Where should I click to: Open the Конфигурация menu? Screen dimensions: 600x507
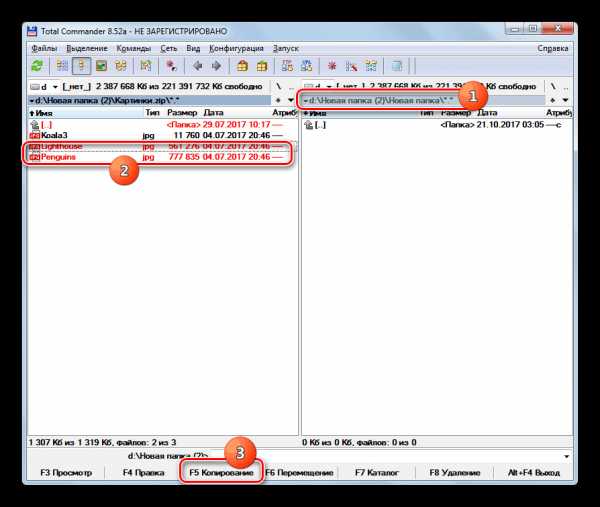coord(236,49)
